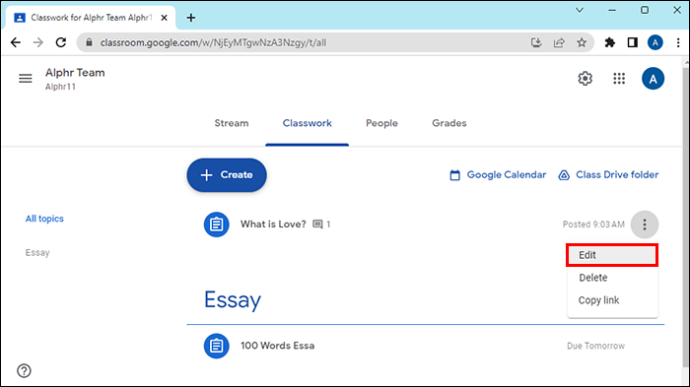Click the Classroom account avatar
The width and height of the screenshot is (690, 387).
tap(653, 79)
